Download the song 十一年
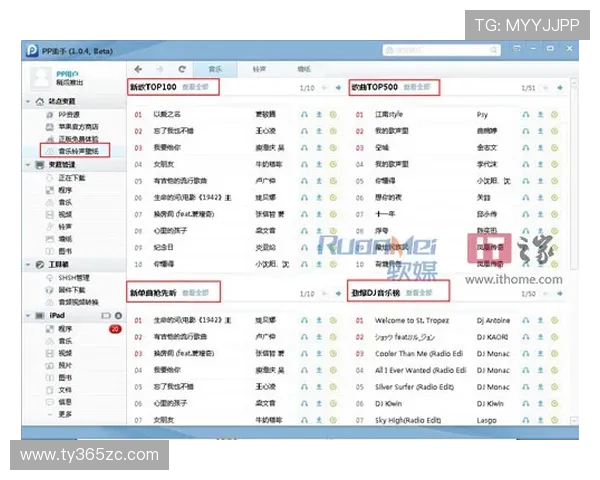 pyautogui.click(x=540, y=214)
